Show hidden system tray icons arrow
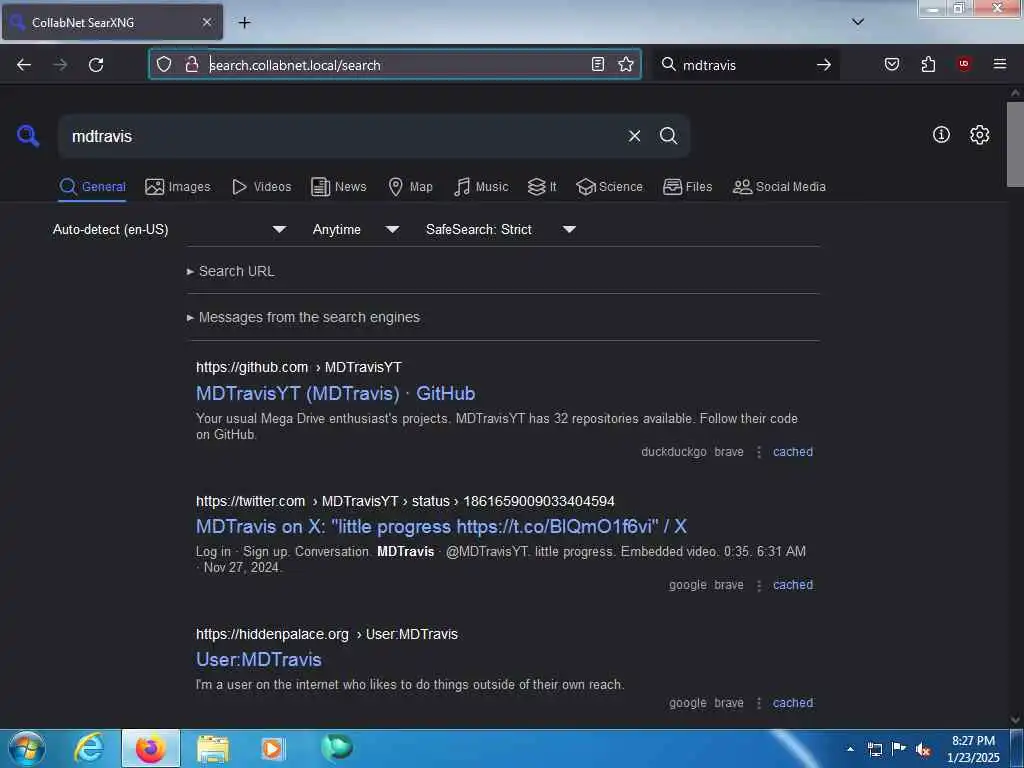Viewport: 1024px width, 768px height. coord(850,749)
